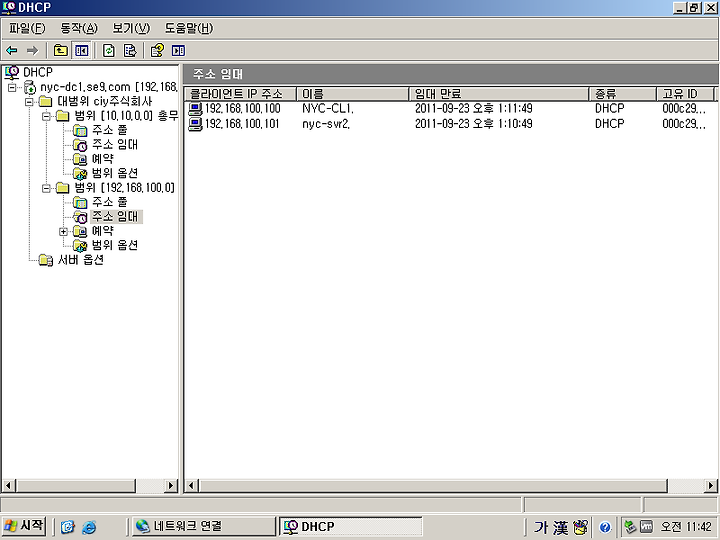Open help using the question mark toolbar icon
The image size is (720, 540).
tap(157, 51)
